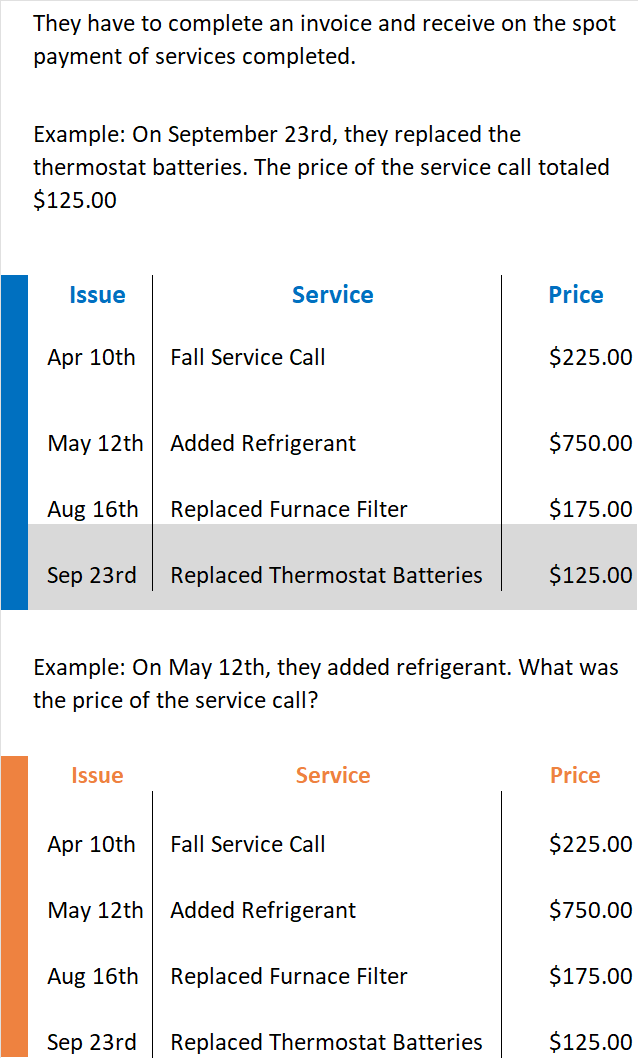This screenshot has height=1058, width=638.
Task: Select "Apr 10th" in the blue table
Action: (91, 357)
